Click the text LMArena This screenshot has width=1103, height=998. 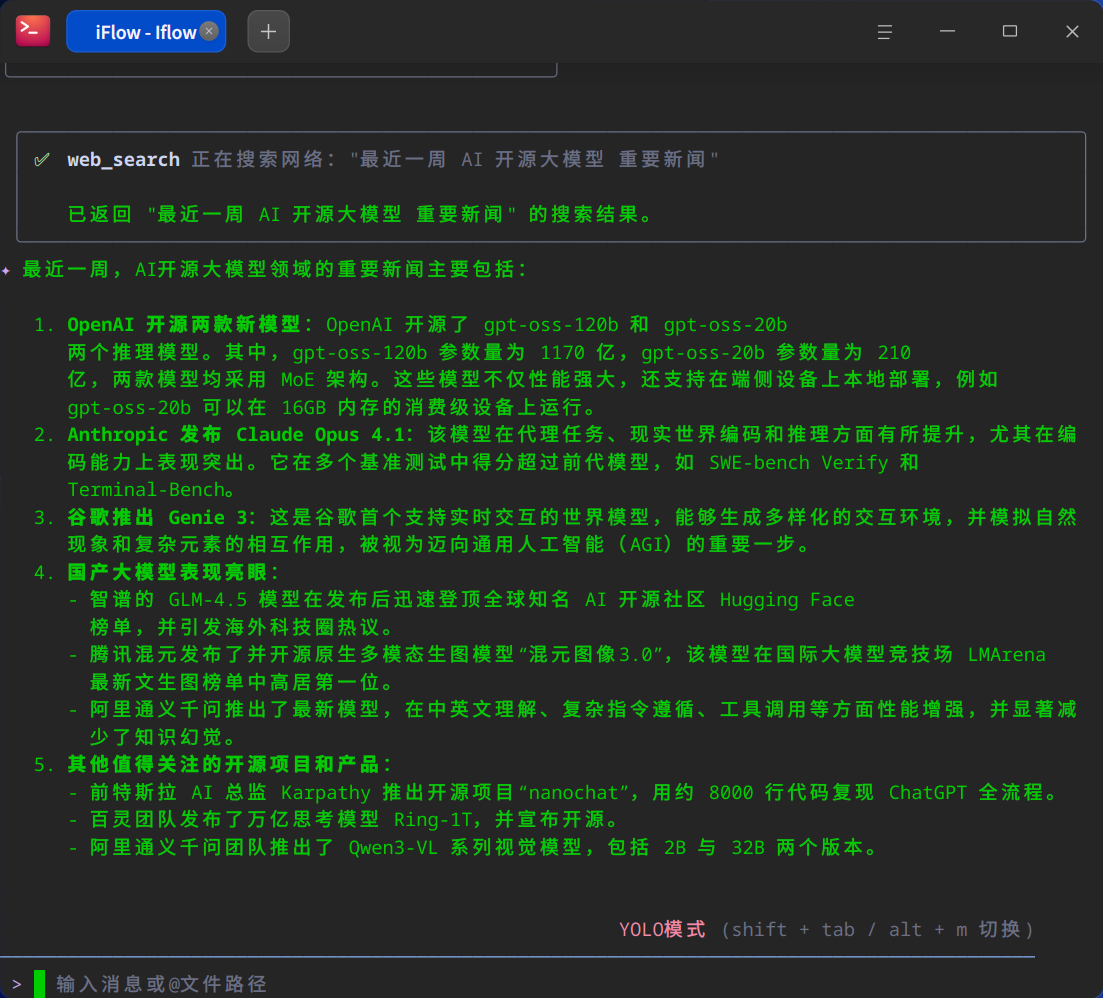click(1006, 654)
